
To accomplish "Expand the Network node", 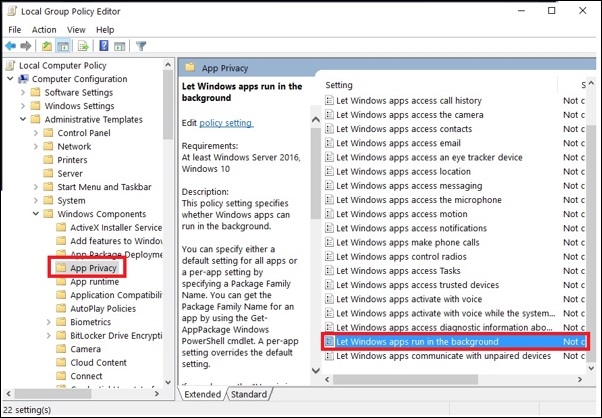I will 36,147.
